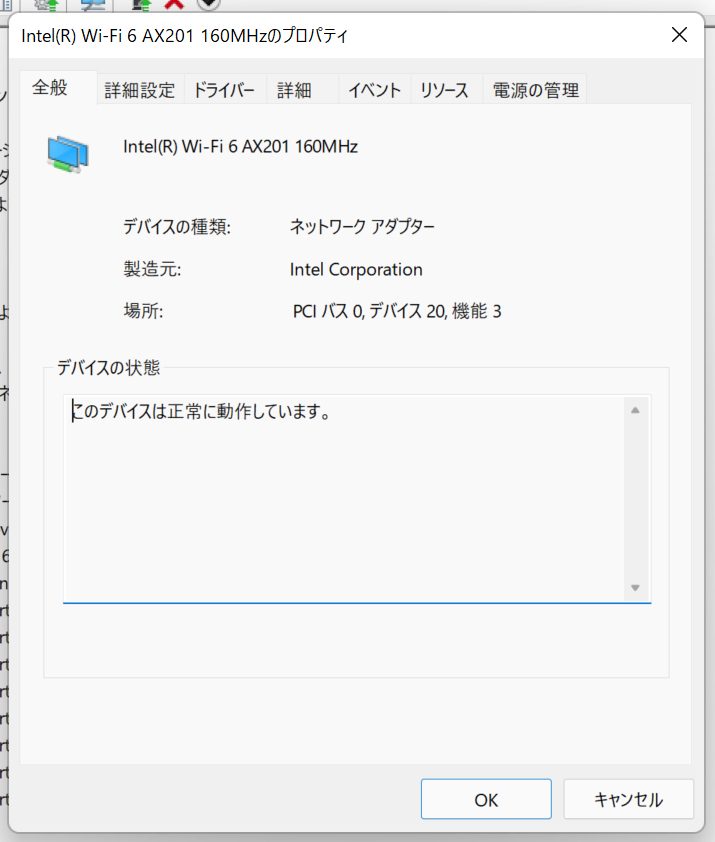The width and height of the screenshot is (715, 842).
Task: Click the ネットワーク アダプター value text
Action: coord(362,227)
